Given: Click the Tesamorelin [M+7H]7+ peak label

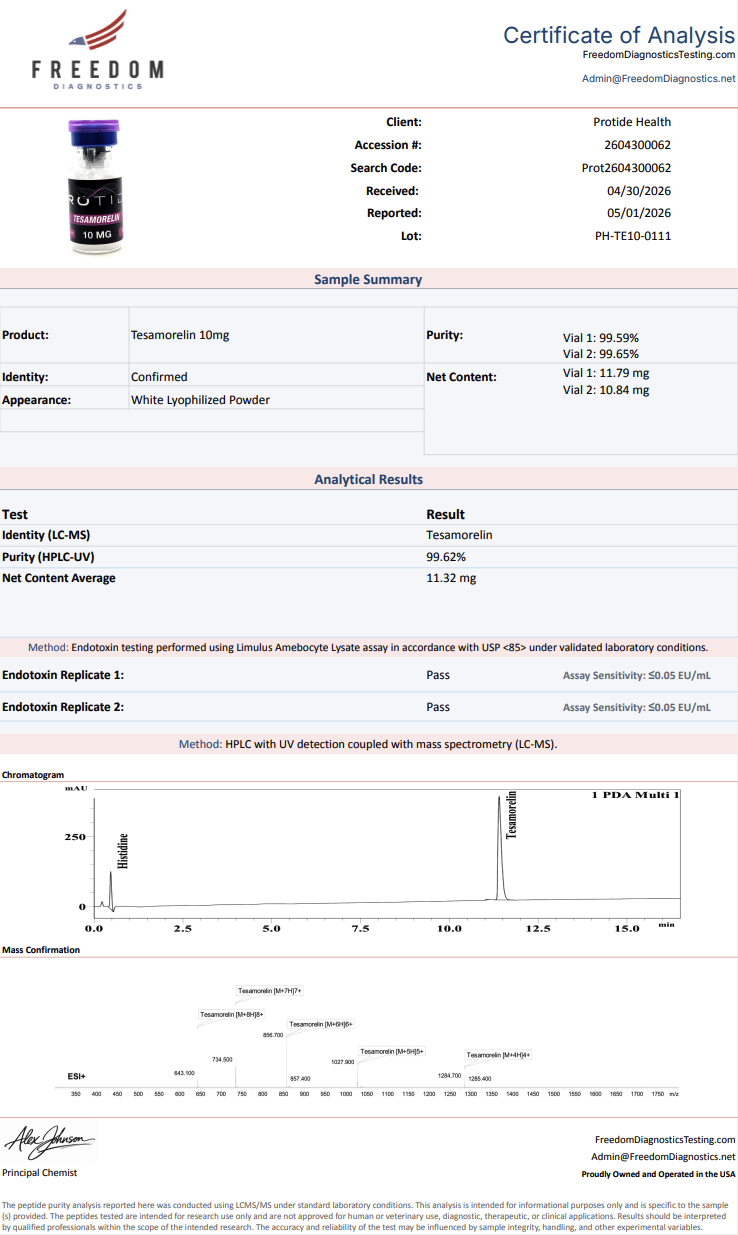Looking at the screenshot, I should point(270,991).
